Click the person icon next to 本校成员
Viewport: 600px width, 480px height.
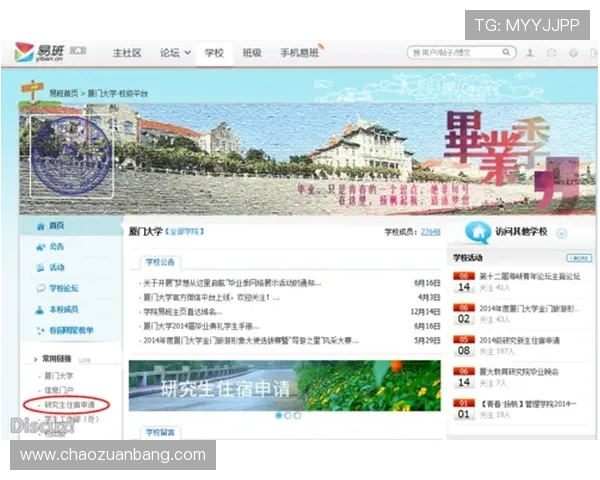[40, 310]
